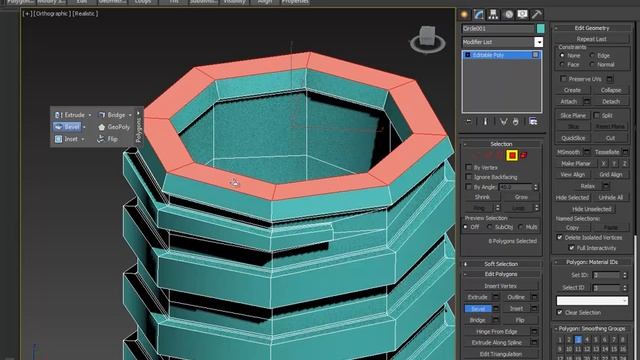Screen dimensions: 640x360
Task: Open viewport [+] general menu
Action: coord(28,13)
